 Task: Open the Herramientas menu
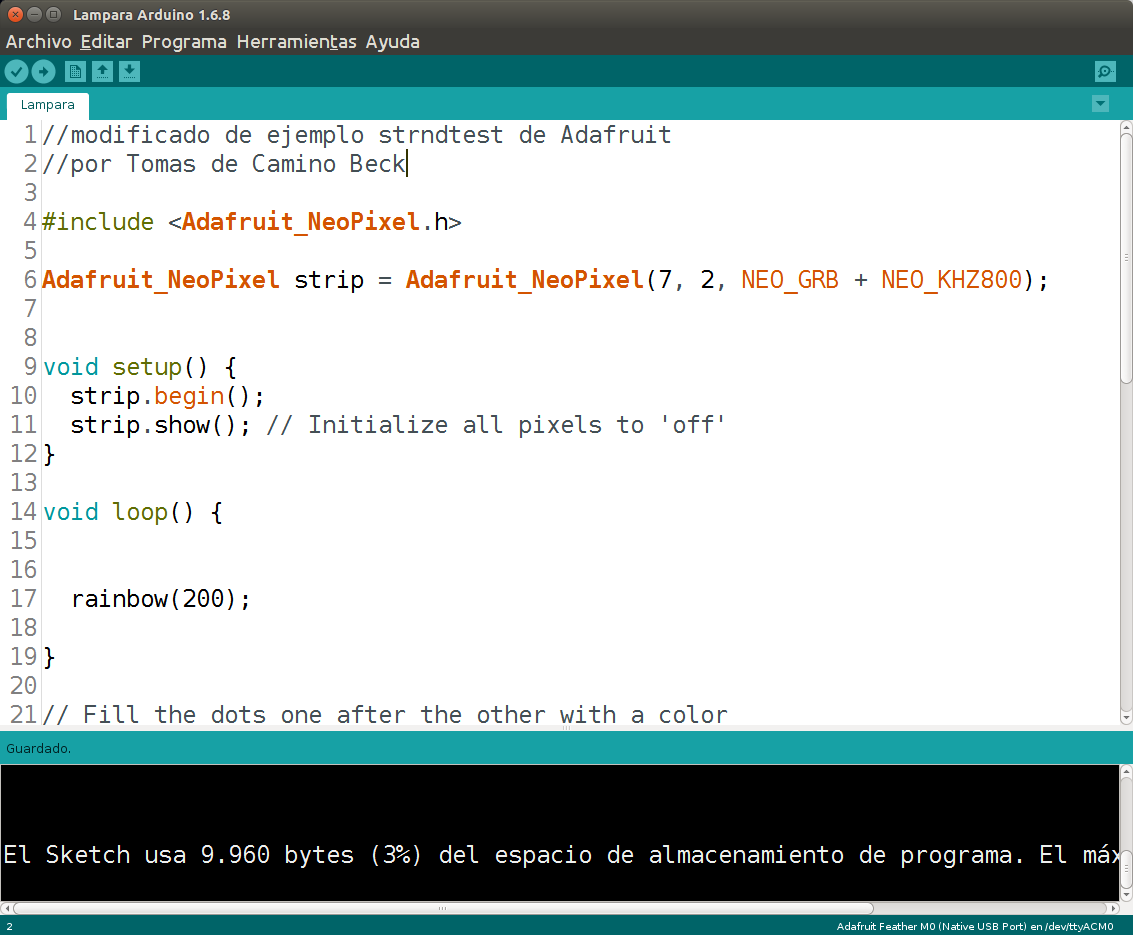(x=296, y=42)
